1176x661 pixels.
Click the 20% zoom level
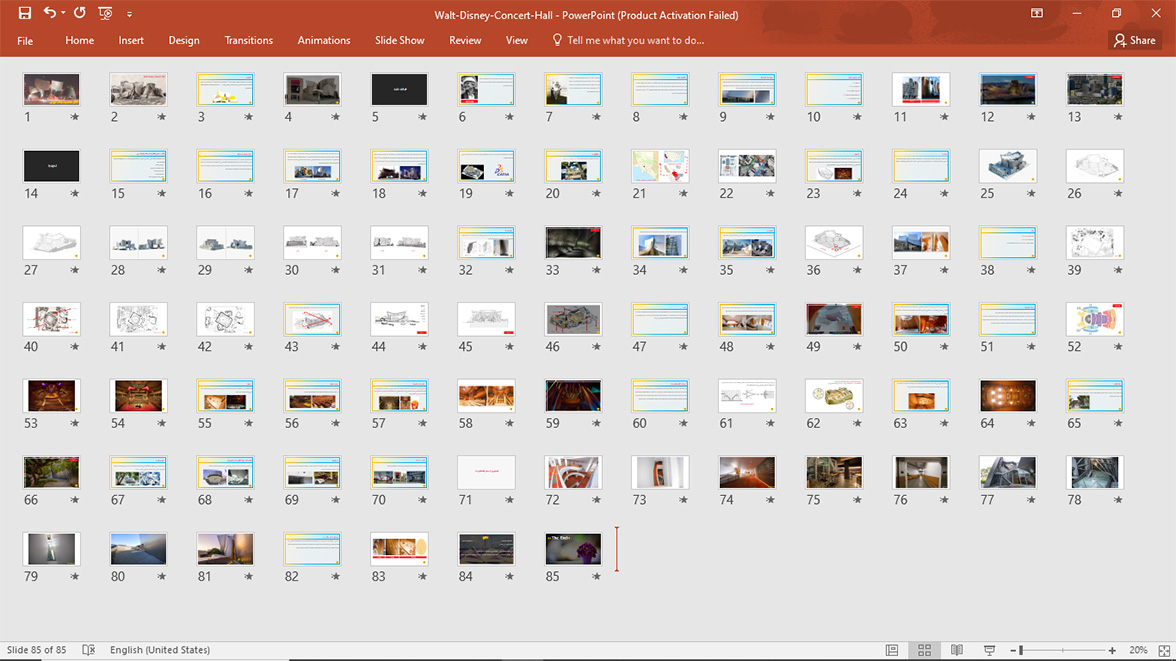pos(1138,650)
